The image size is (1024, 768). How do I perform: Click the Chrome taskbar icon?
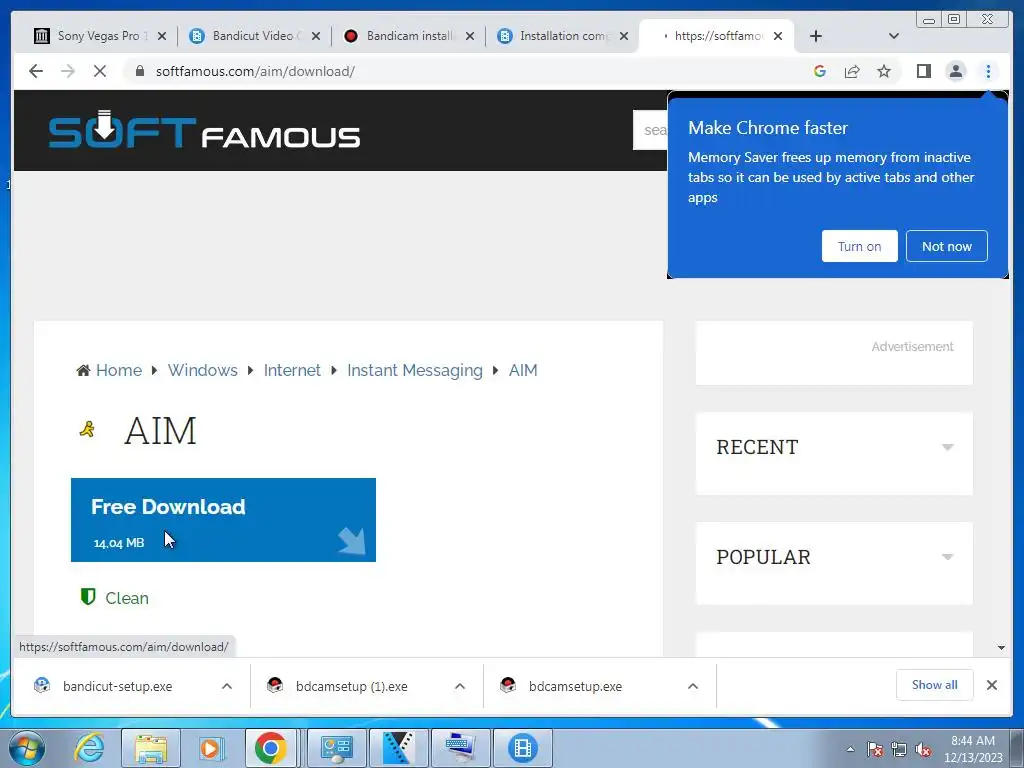271,748
